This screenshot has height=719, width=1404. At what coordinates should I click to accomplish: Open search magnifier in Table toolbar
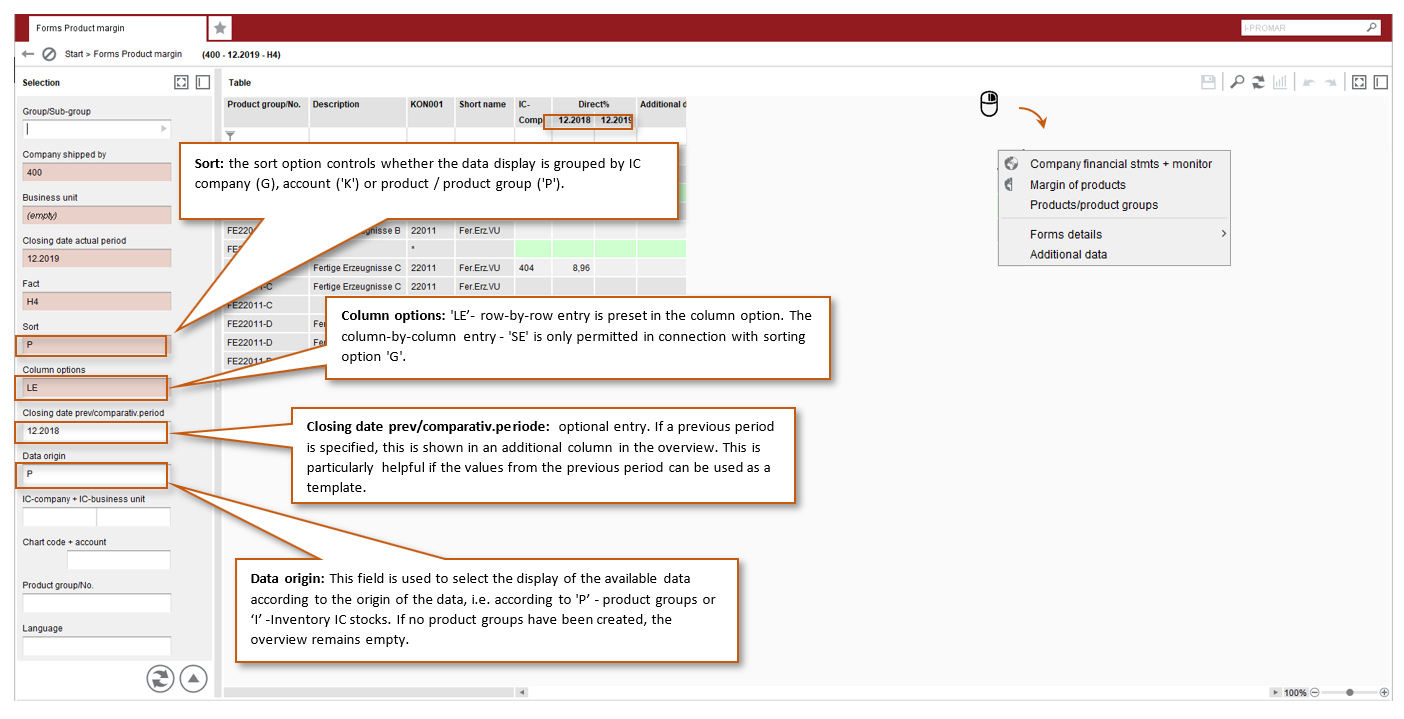[x=1237, y=82]
